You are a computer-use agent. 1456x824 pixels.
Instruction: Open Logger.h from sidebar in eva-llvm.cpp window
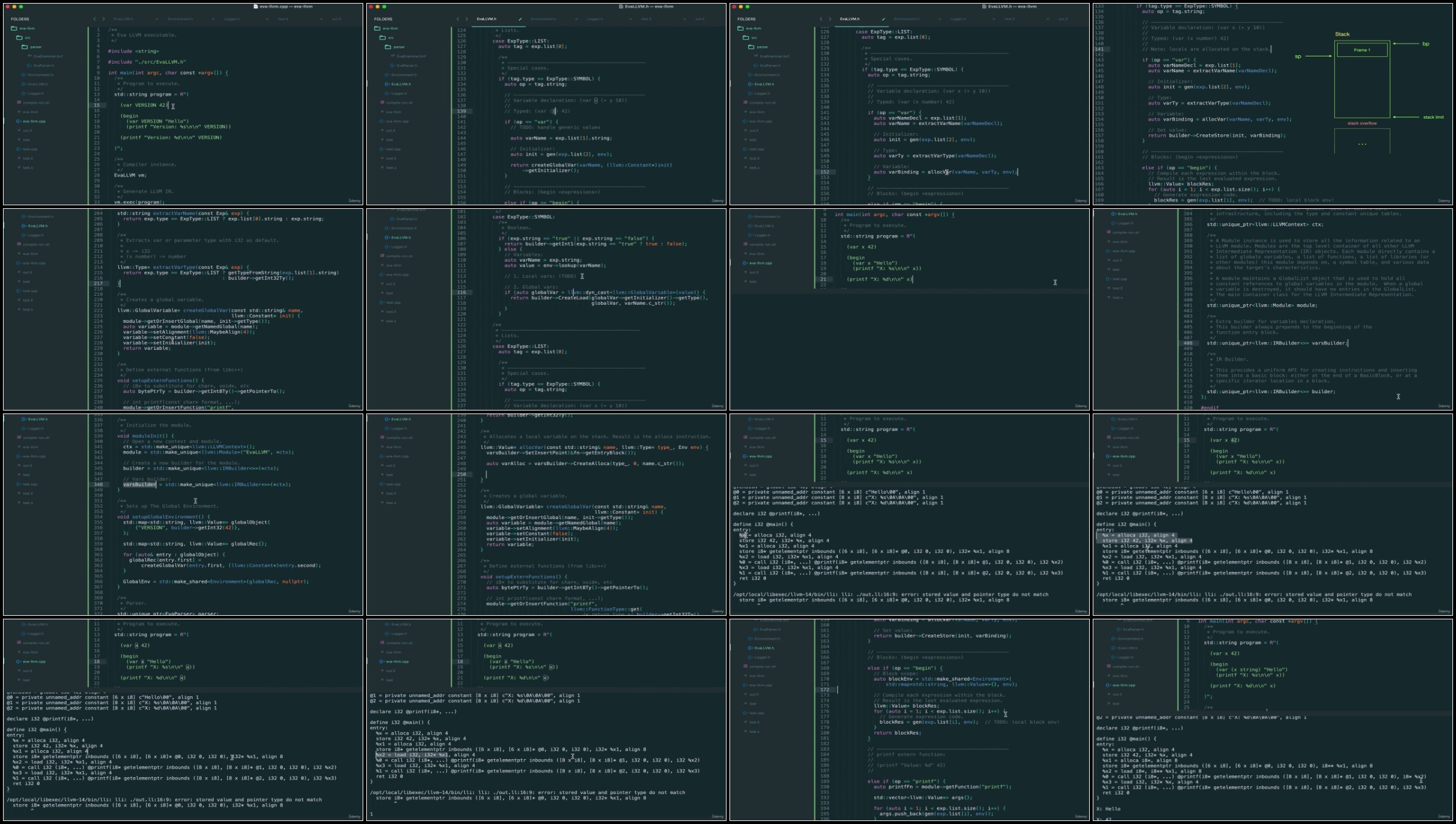tap(35, 93)
